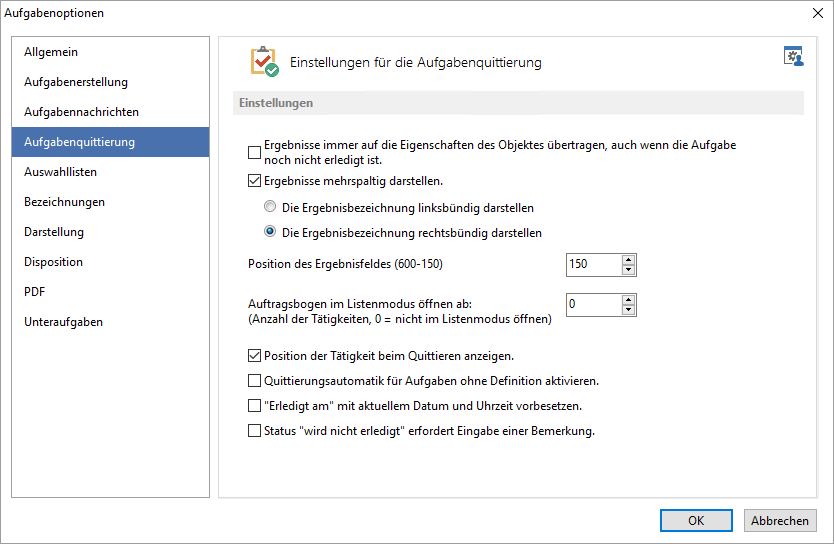The height and width of the screenshot is (544, 834).
Task: Go to the Auswahllisten page
Action: 111,172
